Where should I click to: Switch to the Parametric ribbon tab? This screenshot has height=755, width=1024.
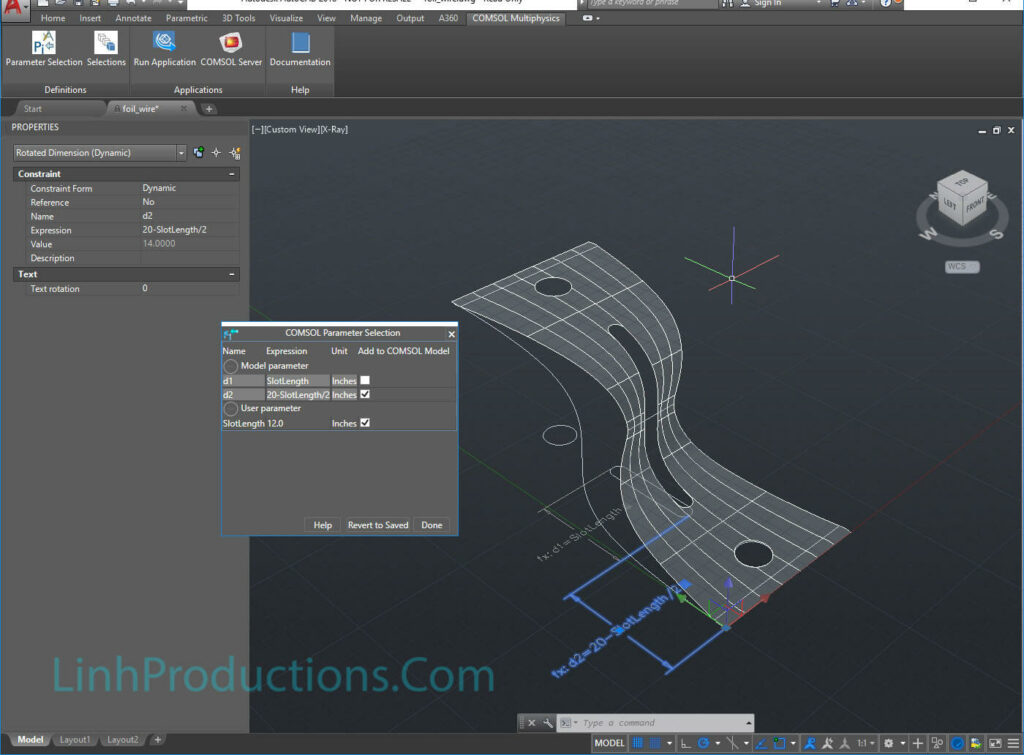click(x=186, y=18)
